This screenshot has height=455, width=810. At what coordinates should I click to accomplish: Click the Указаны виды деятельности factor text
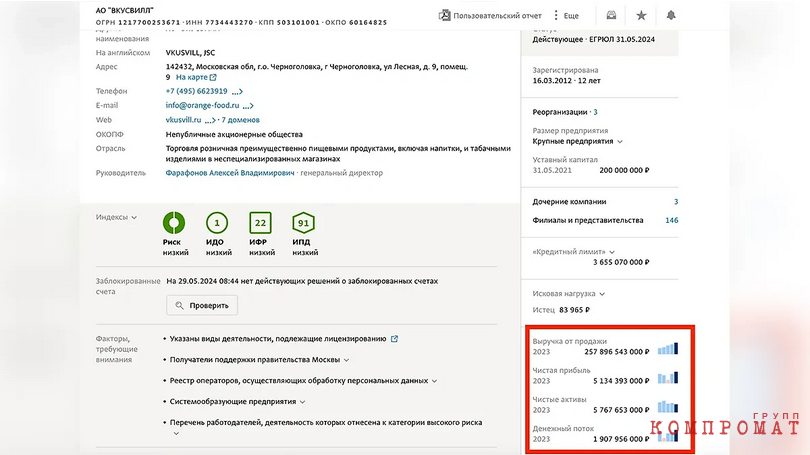click(278, 339)
